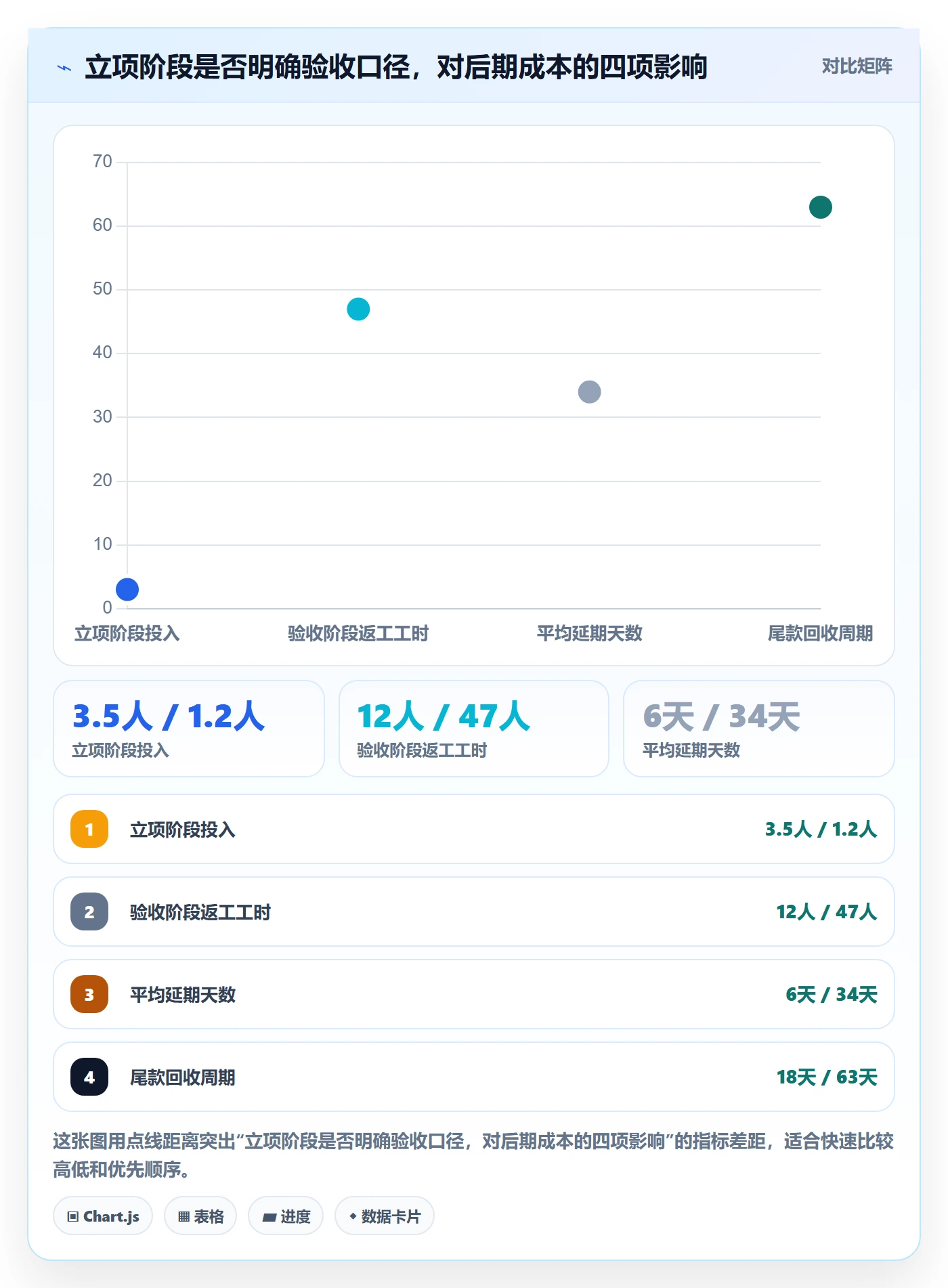Open the 6天 / 34天 summary card
This screenshot has height=1288, width=948.
[x=759, y=729]
